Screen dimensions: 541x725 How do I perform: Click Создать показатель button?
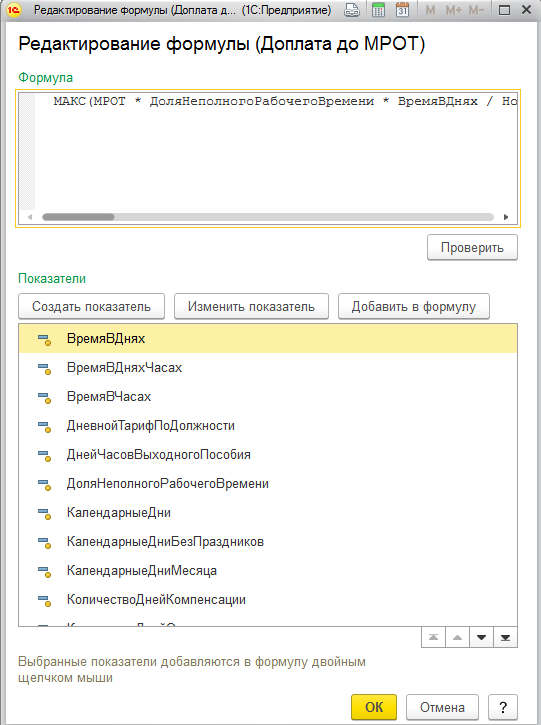(x=92, y=307)
